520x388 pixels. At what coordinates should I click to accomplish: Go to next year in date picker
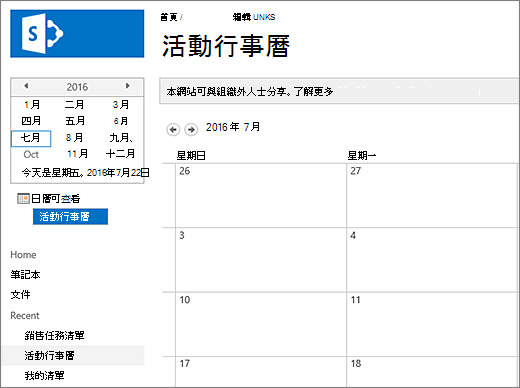click(127, 86)
